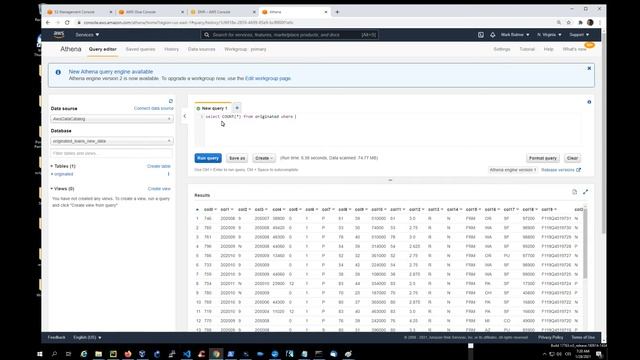The width and height of the screenshot is (640, 360).
Task: Open the English (US) language dropdown
Action: (87, 338)
